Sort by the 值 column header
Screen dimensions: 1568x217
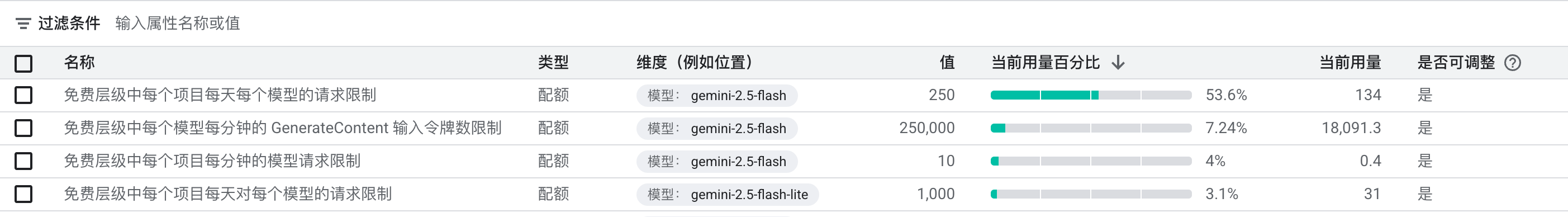(x=947, y=62)
